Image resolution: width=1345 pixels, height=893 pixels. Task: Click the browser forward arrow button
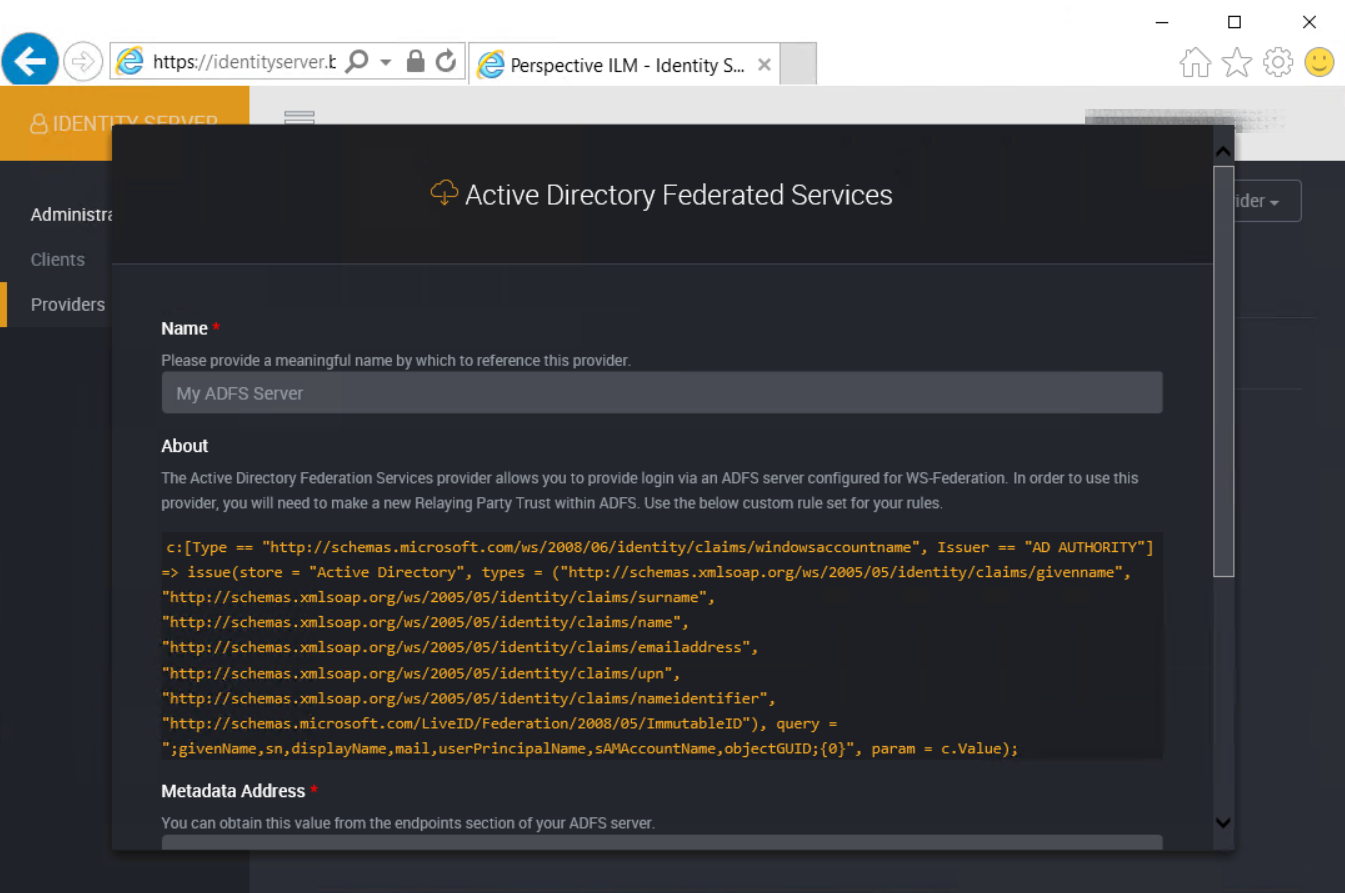[83, 63]
